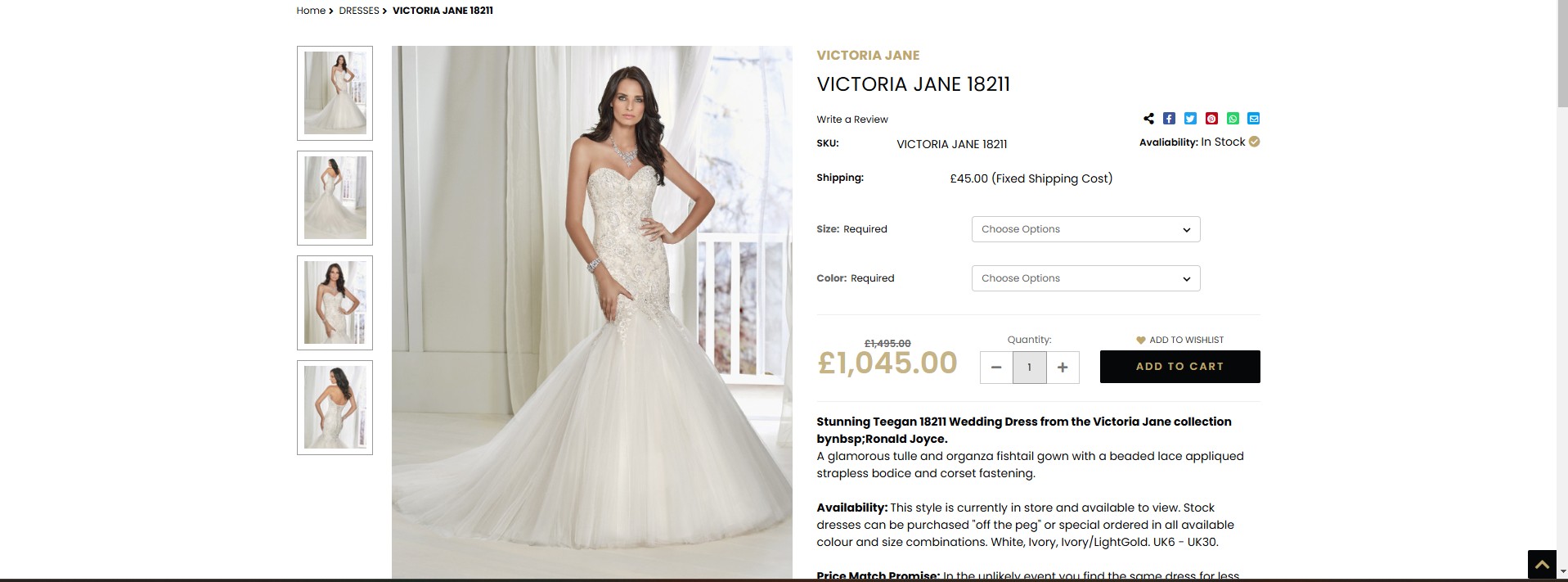Open Victoria Jane brand link
This screenshot has width=1568, height=582.
[868, 56]
